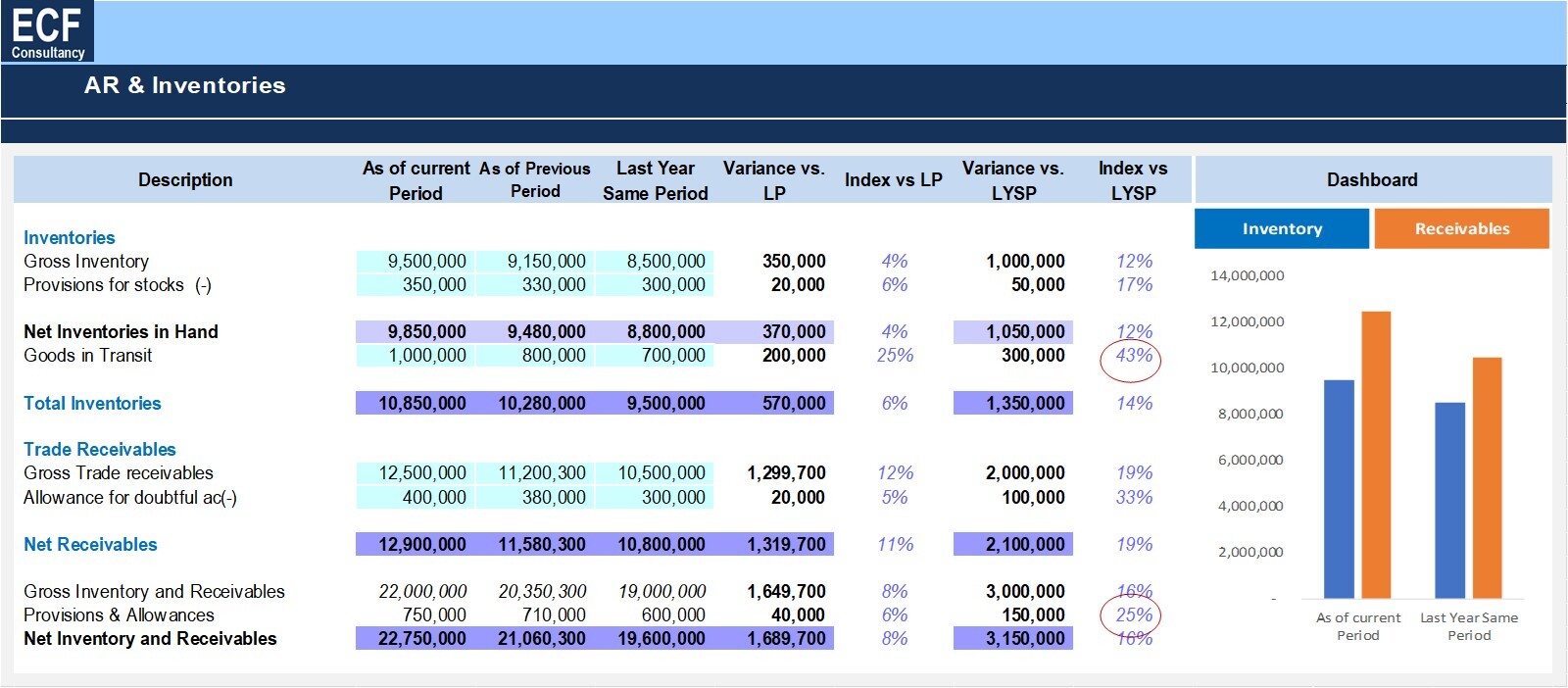Select Gross Inventory previous value 9,150,000

tap(535, 261)
